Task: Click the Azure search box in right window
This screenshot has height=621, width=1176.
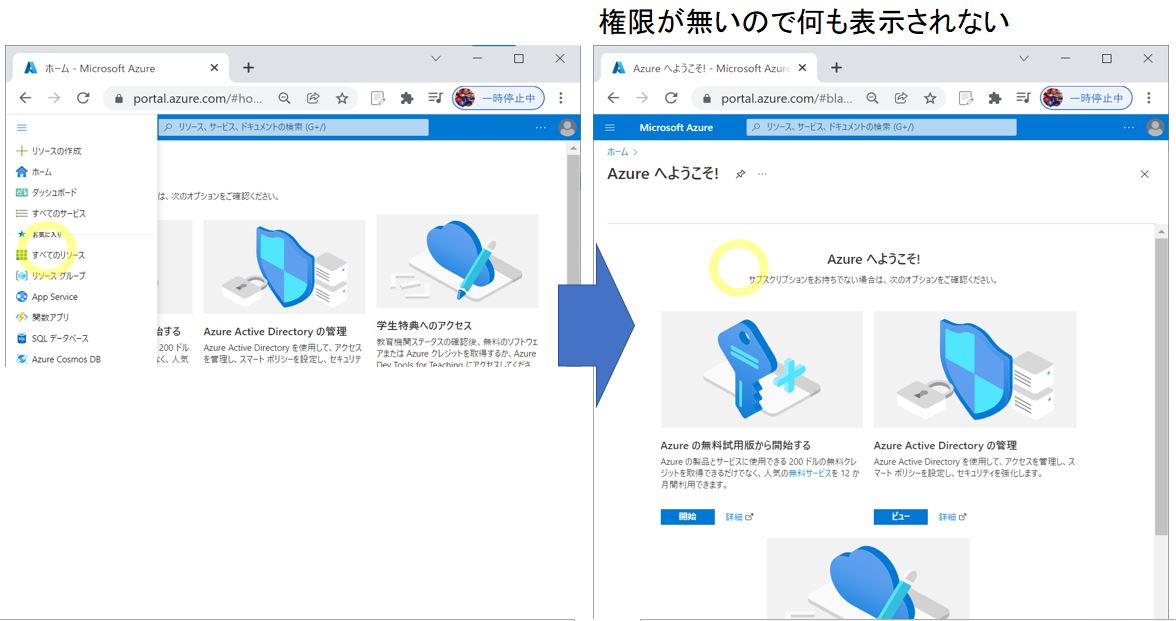Action: pos(881,128)
